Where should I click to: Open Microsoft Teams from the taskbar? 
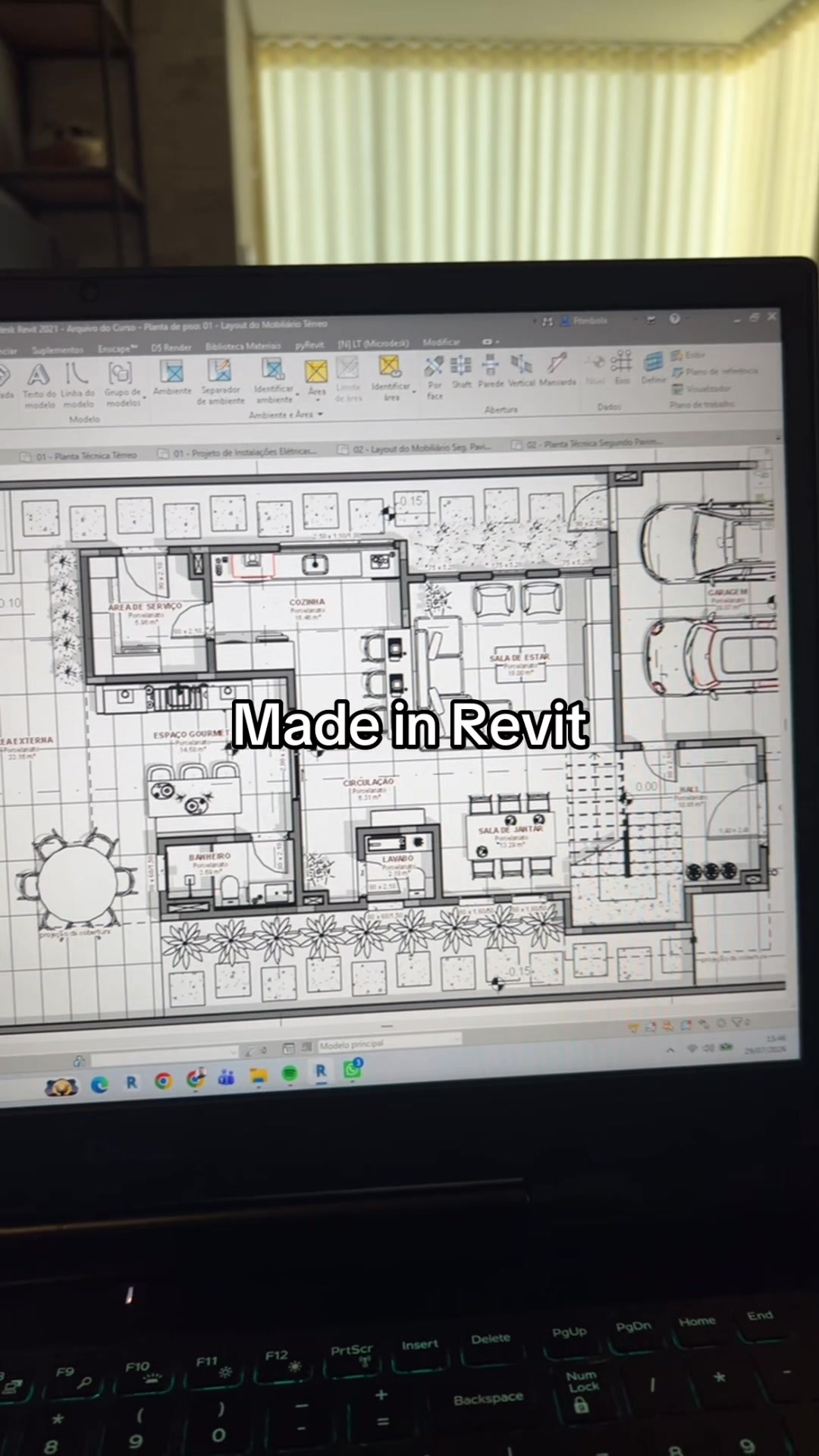(x=226, y=1078)
